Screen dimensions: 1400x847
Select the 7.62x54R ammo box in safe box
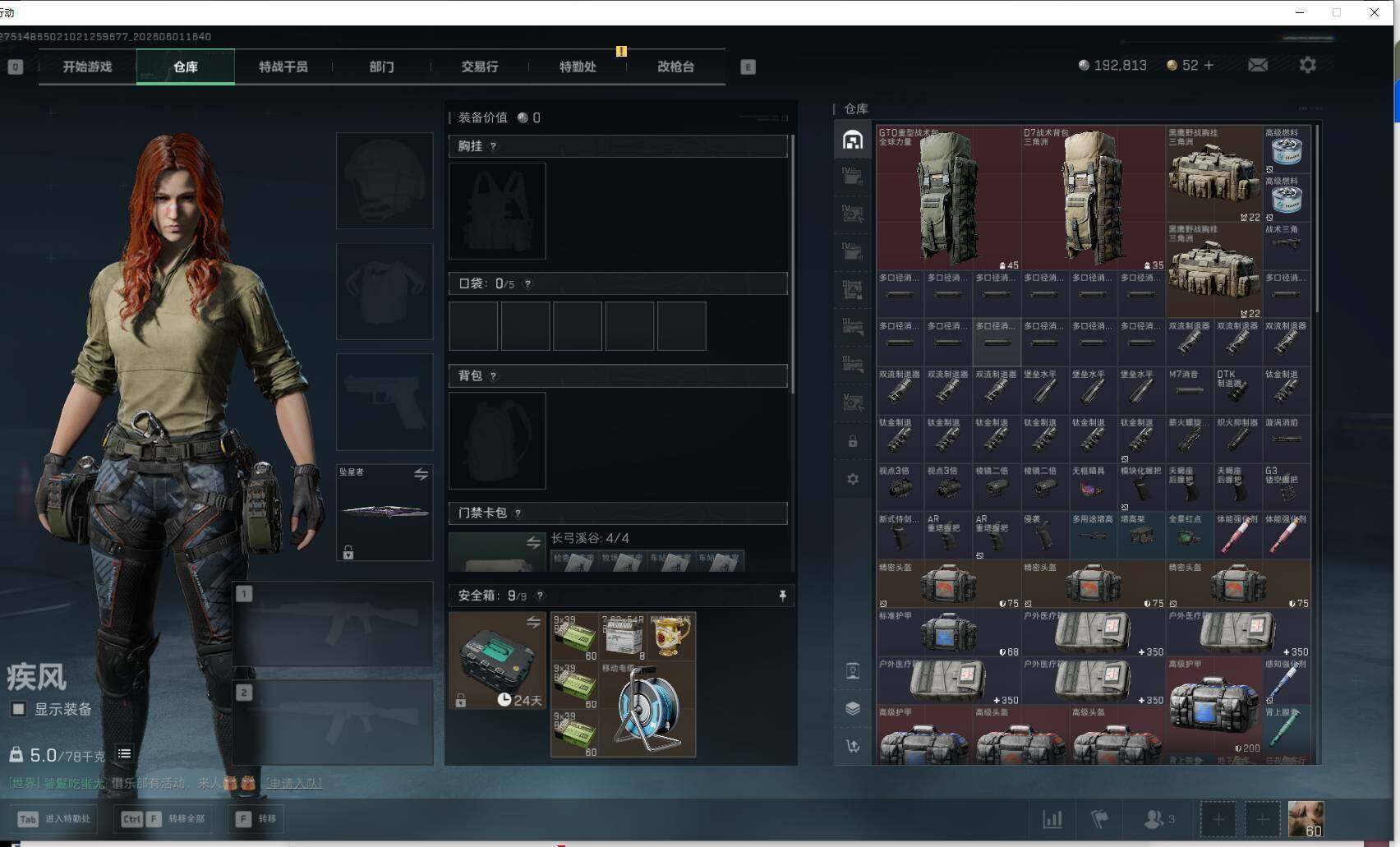click(624, 637)
